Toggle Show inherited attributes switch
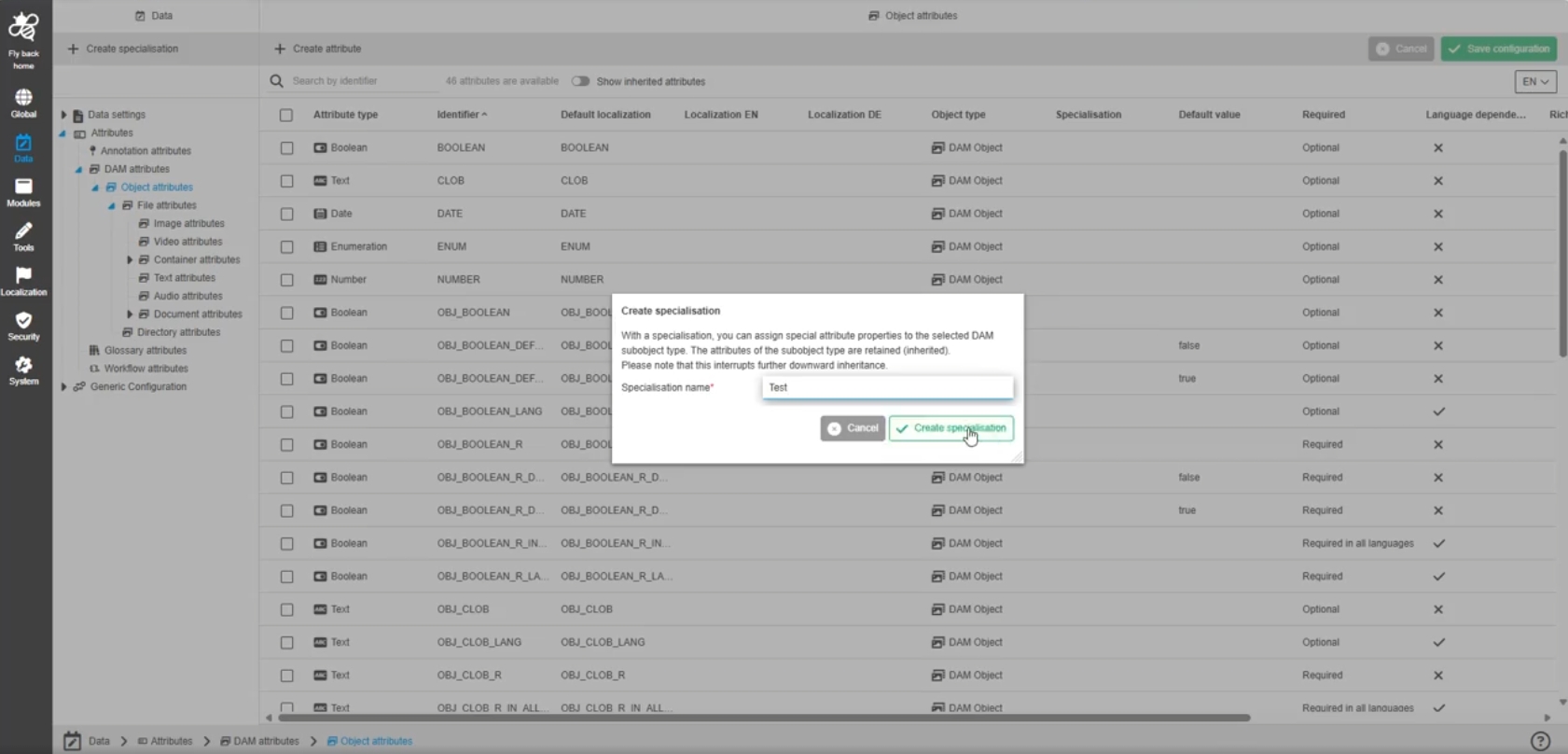 coord(580,81)
